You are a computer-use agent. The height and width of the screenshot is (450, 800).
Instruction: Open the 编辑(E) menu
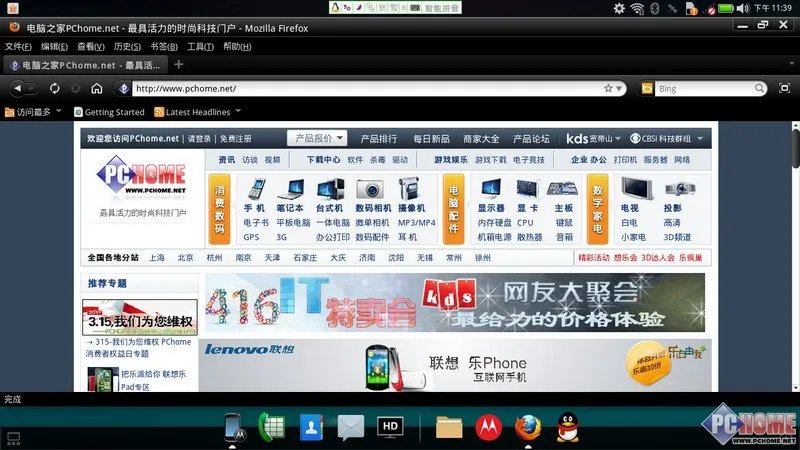pos(55,46)
